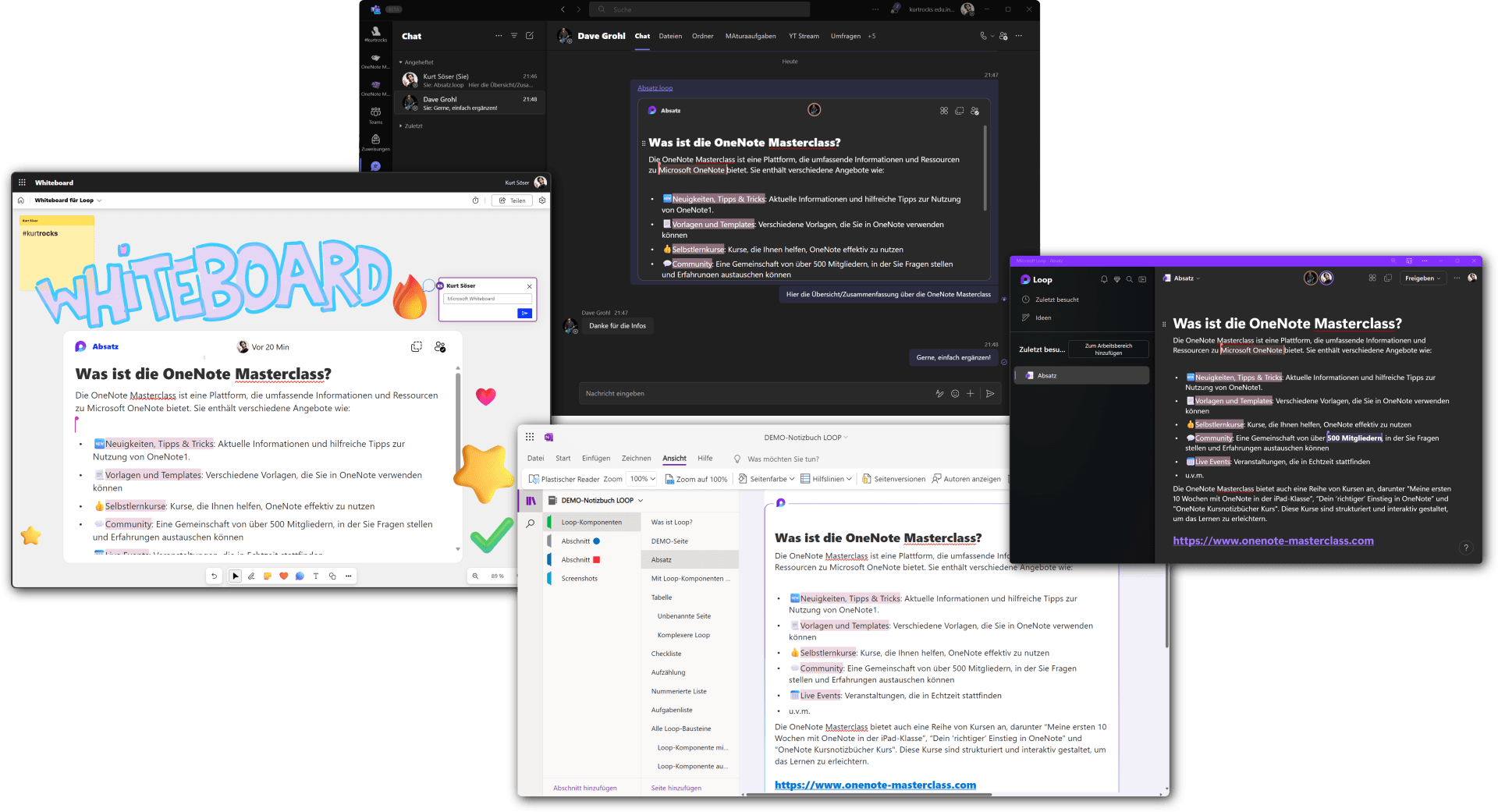
Task: Undo last action in Whiteboard
Action: click(215, 576)
